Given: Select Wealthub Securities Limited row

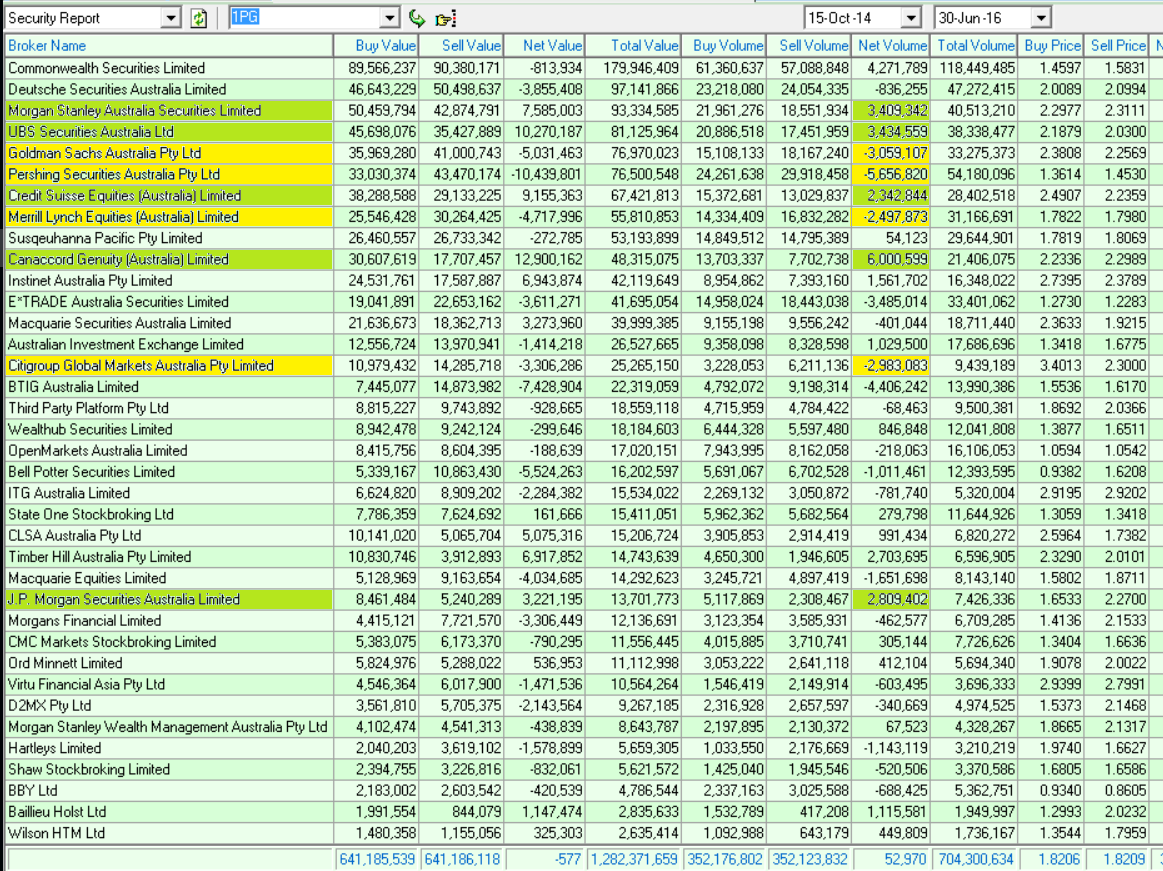Looking at the screenshot, I should (168, 430).
